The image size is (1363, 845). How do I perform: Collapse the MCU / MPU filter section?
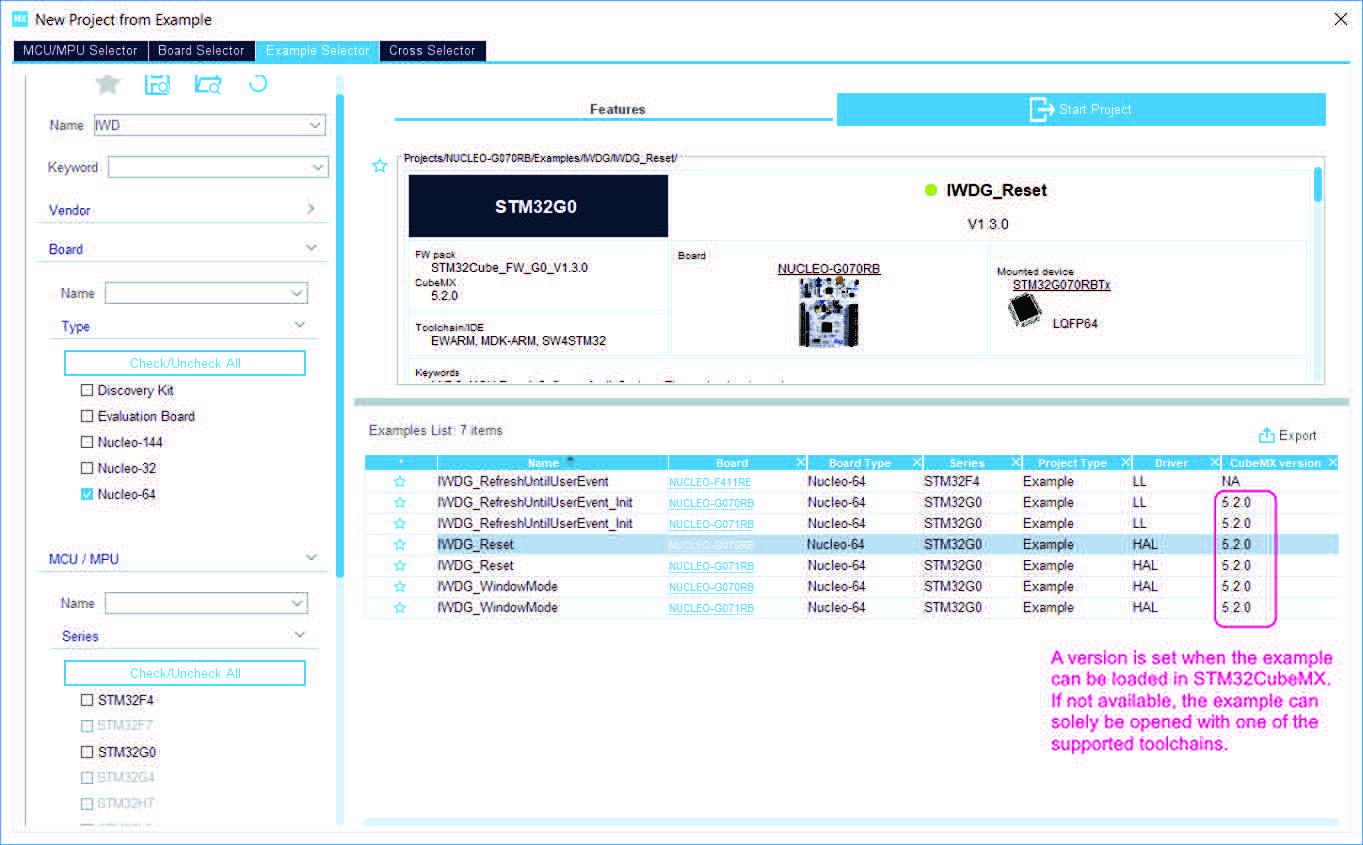311,557
